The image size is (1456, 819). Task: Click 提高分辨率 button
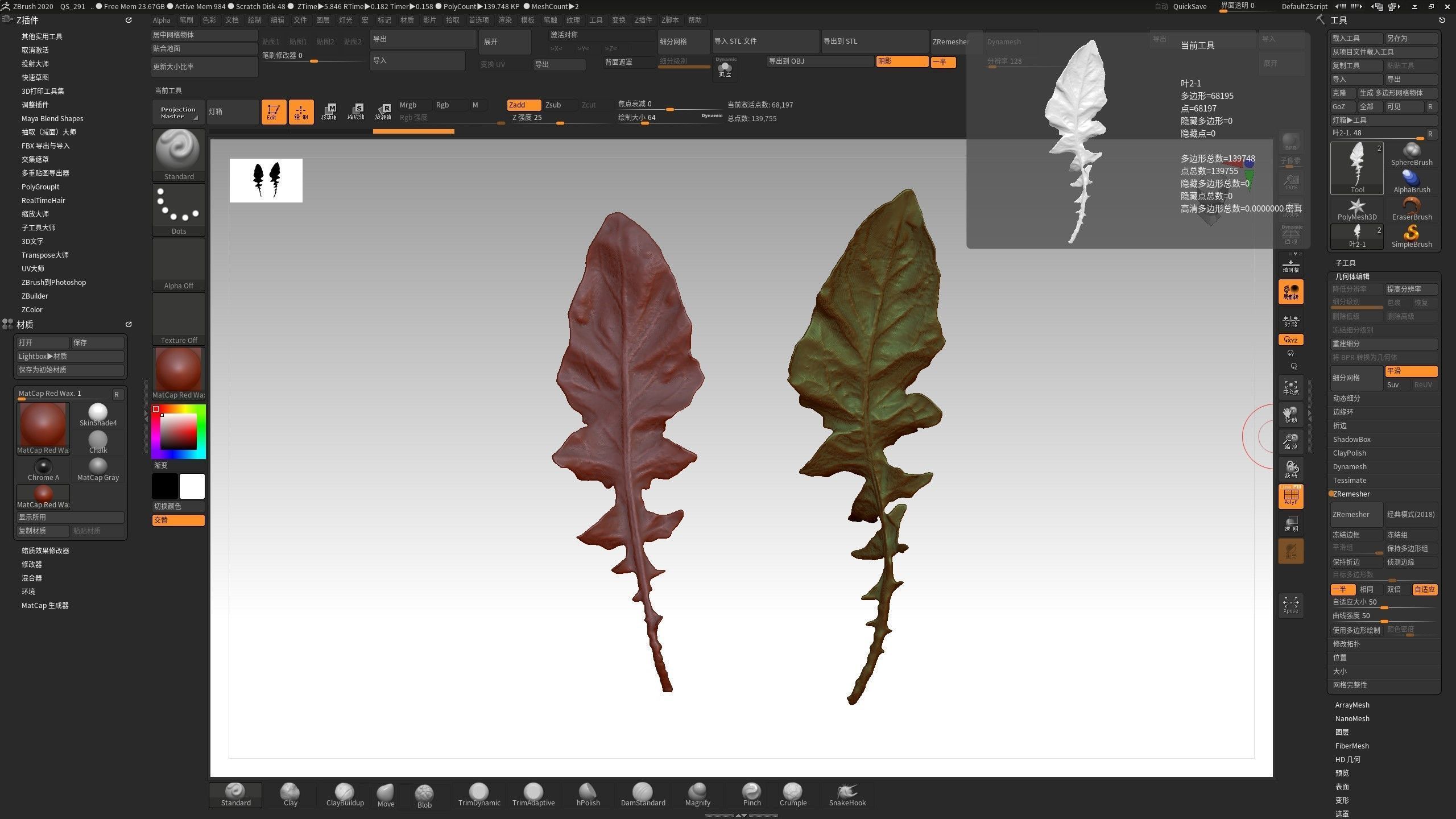pyautogui.click(x=1411, y=289)
